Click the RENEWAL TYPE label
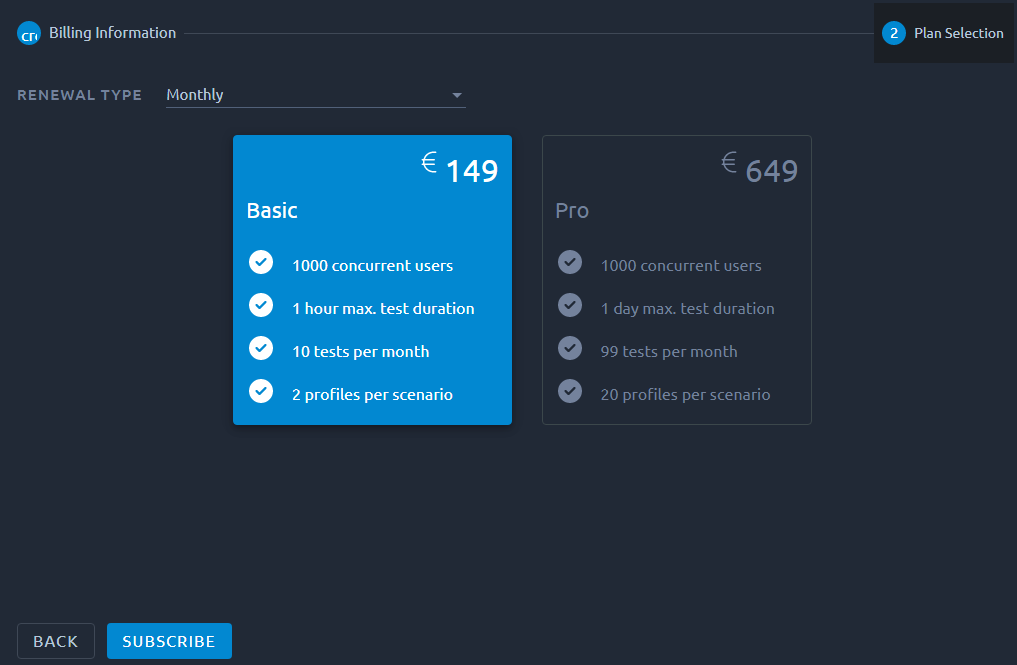The height and width of the screenshot is (665, 1017). click(x=80, y=95)
